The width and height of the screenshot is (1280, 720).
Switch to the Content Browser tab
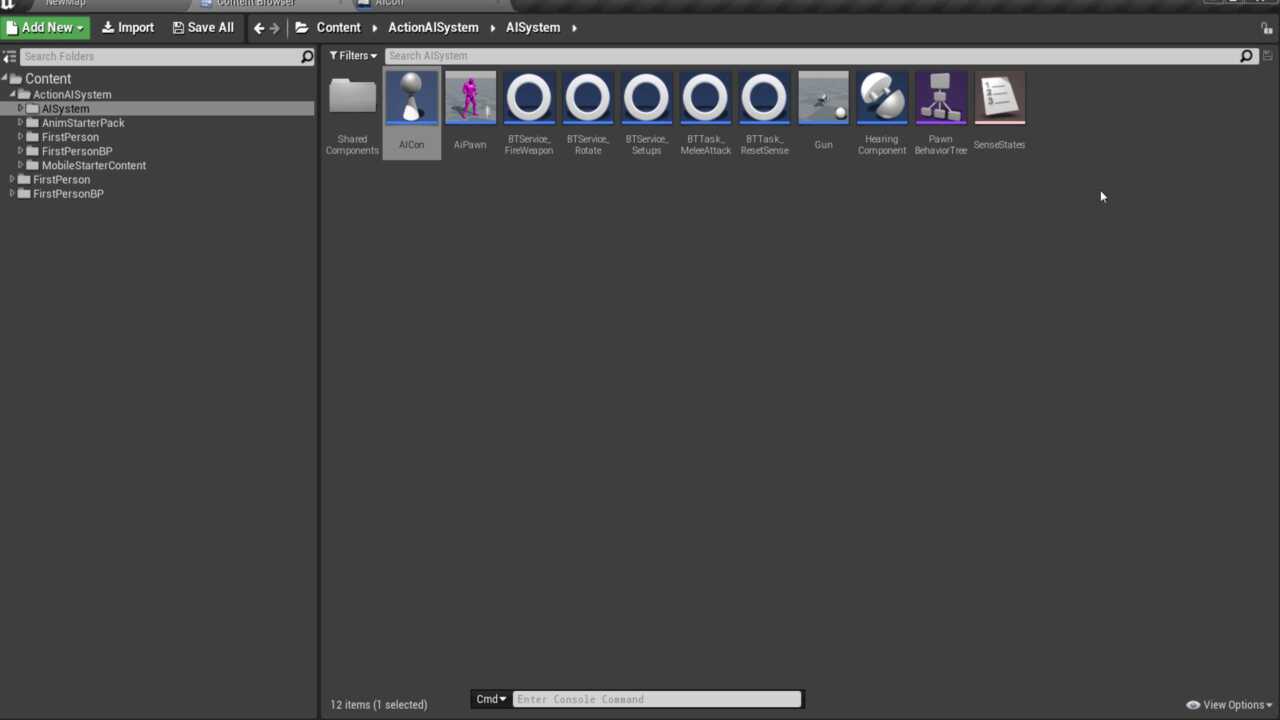point(255,4)
